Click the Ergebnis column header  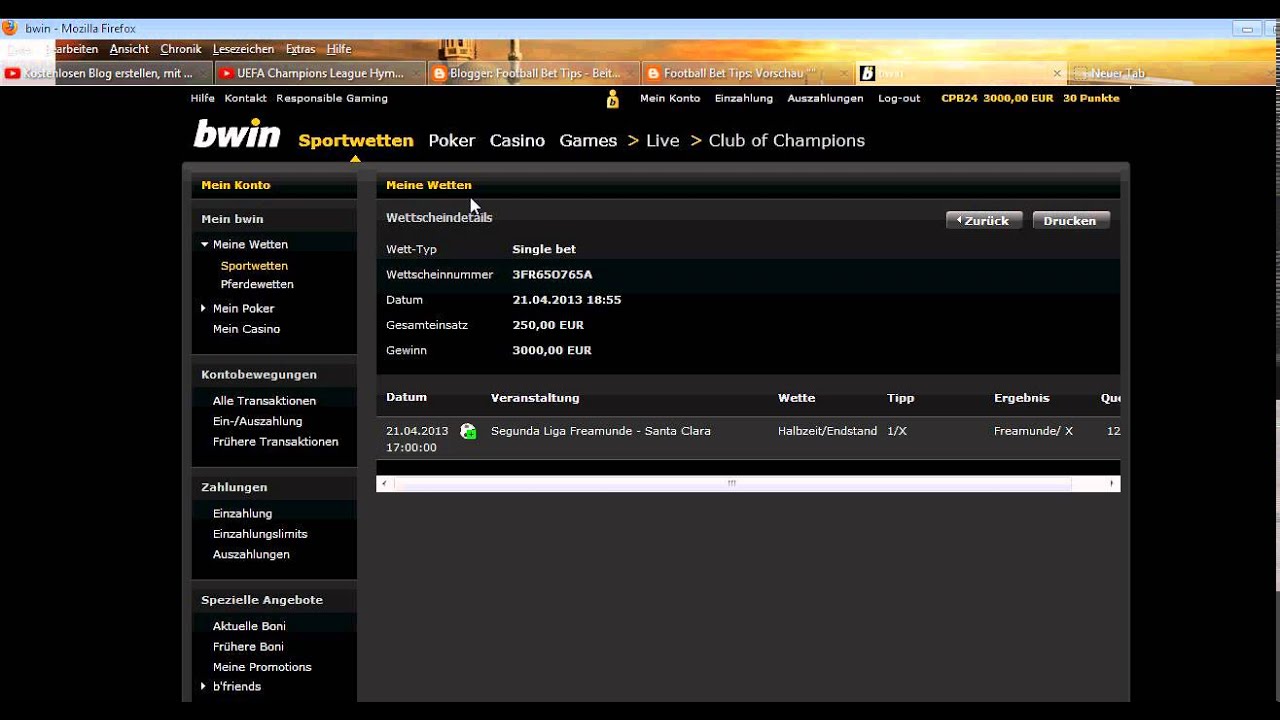click(1022, 398)
